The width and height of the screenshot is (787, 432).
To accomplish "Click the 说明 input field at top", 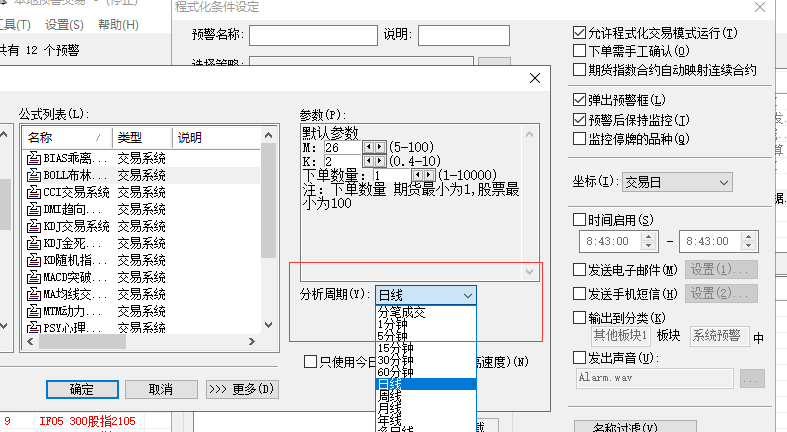I will 464,35.
